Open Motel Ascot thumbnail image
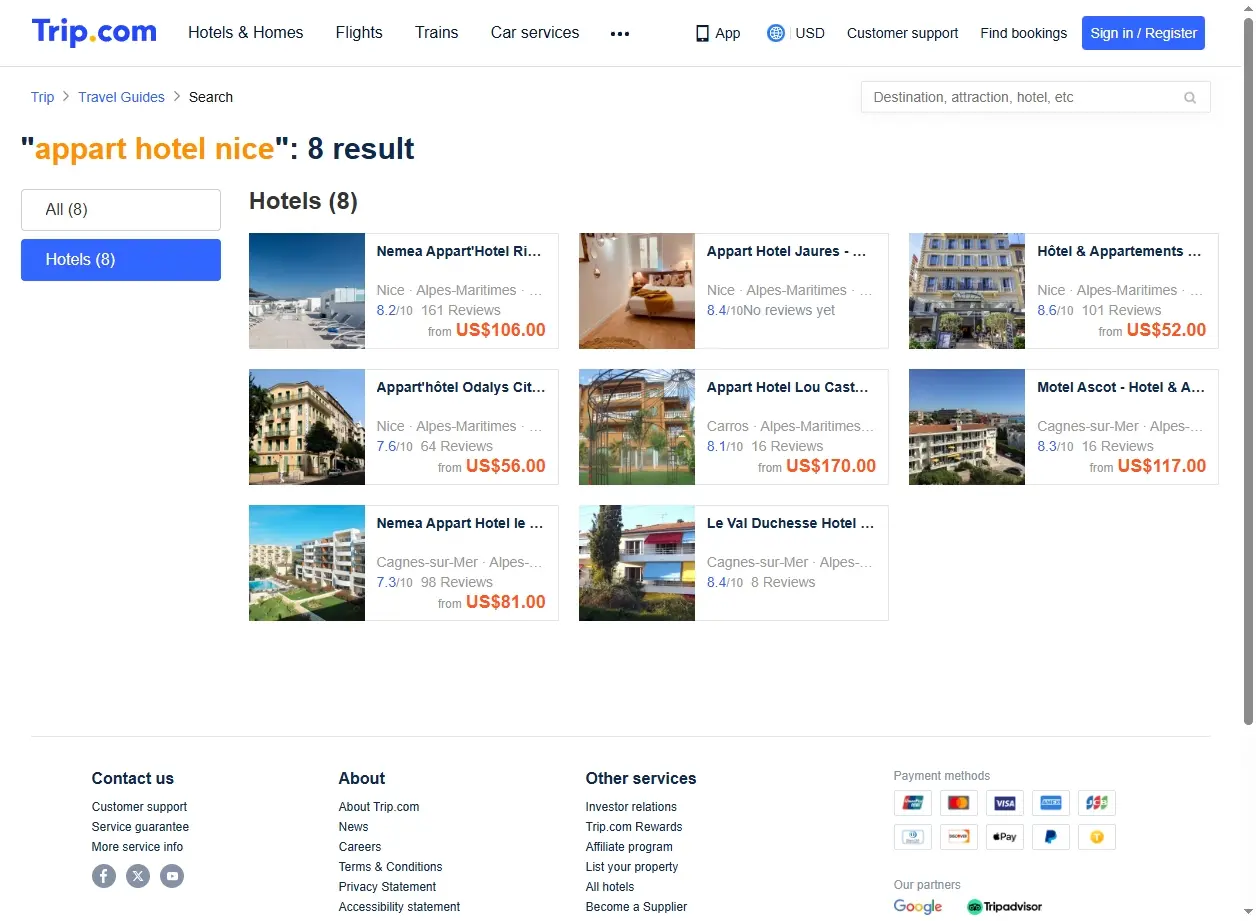1256x921 pixels. point(967,427)
